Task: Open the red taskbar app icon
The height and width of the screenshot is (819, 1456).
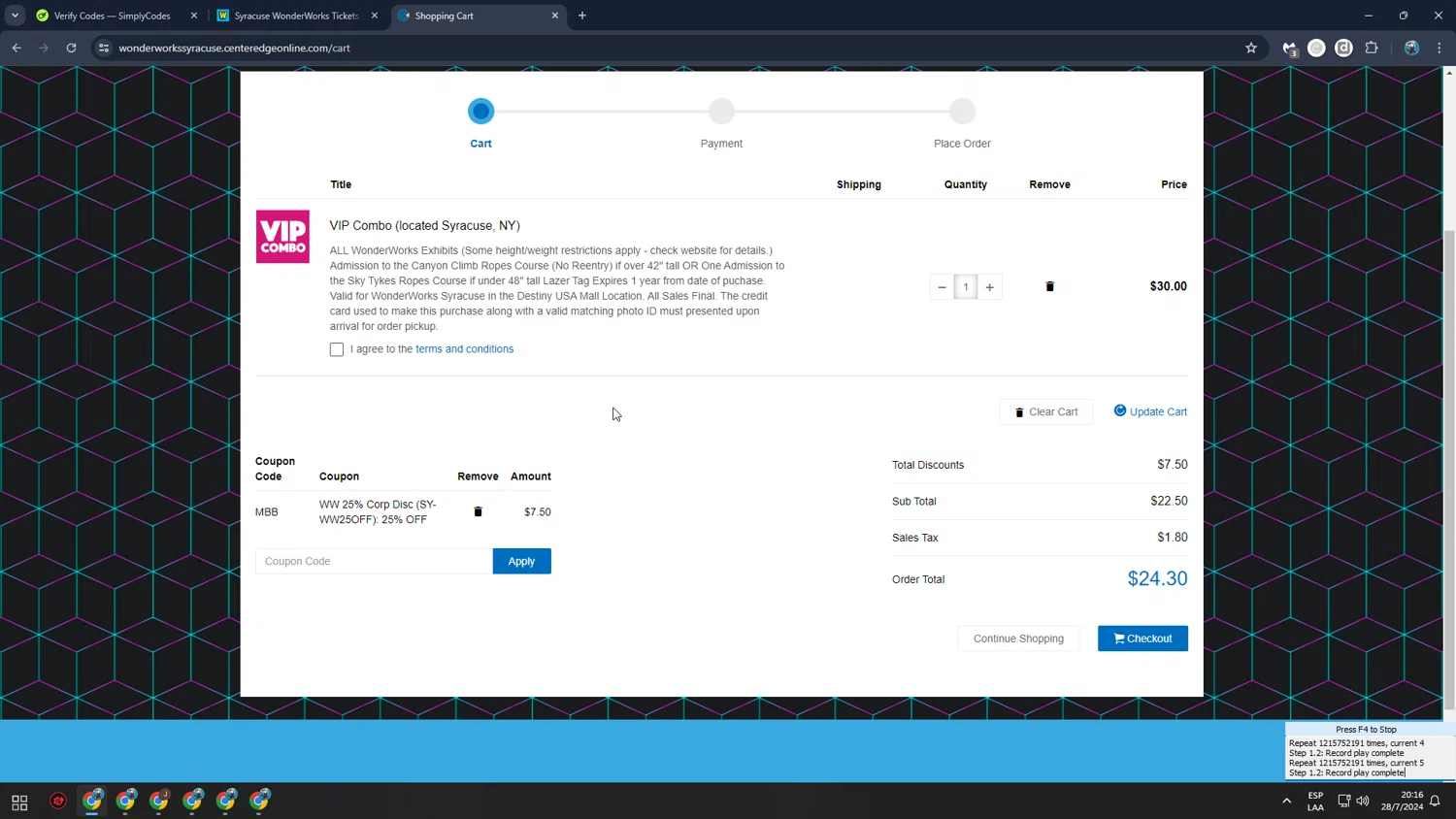Action: pos(58,801)
